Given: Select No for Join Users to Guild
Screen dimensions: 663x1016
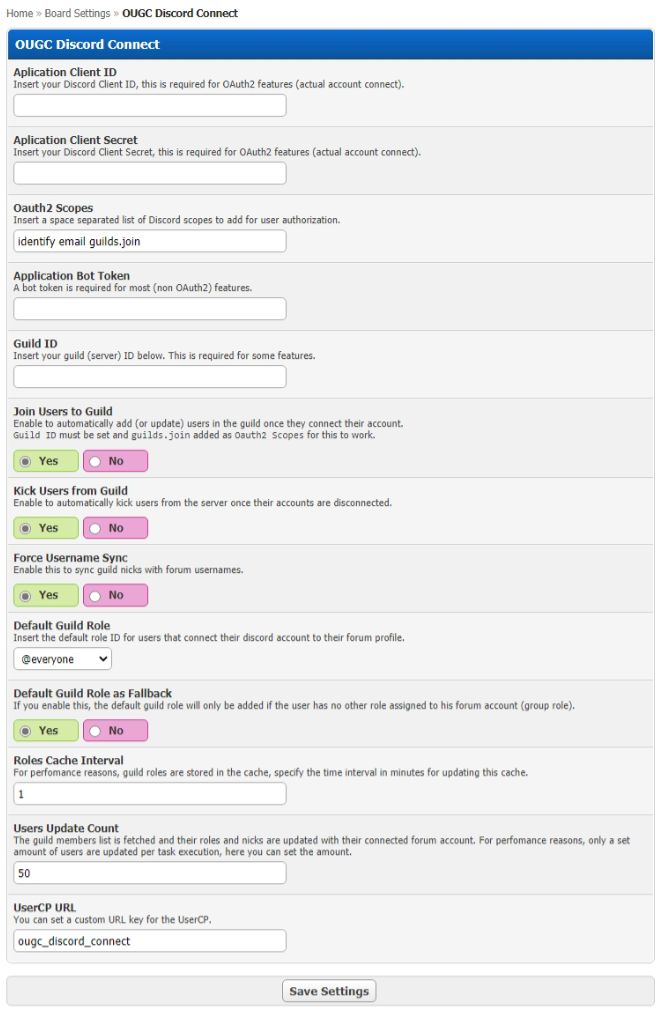Looking at the screenshot, I should coord(115,461).
